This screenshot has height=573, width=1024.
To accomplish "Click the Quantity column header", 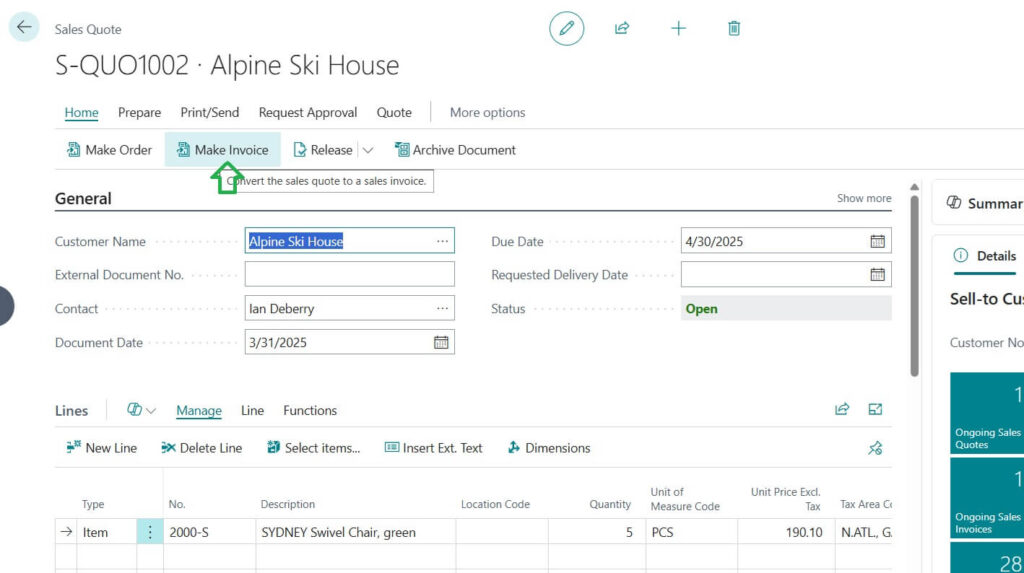I will (610, 504).
